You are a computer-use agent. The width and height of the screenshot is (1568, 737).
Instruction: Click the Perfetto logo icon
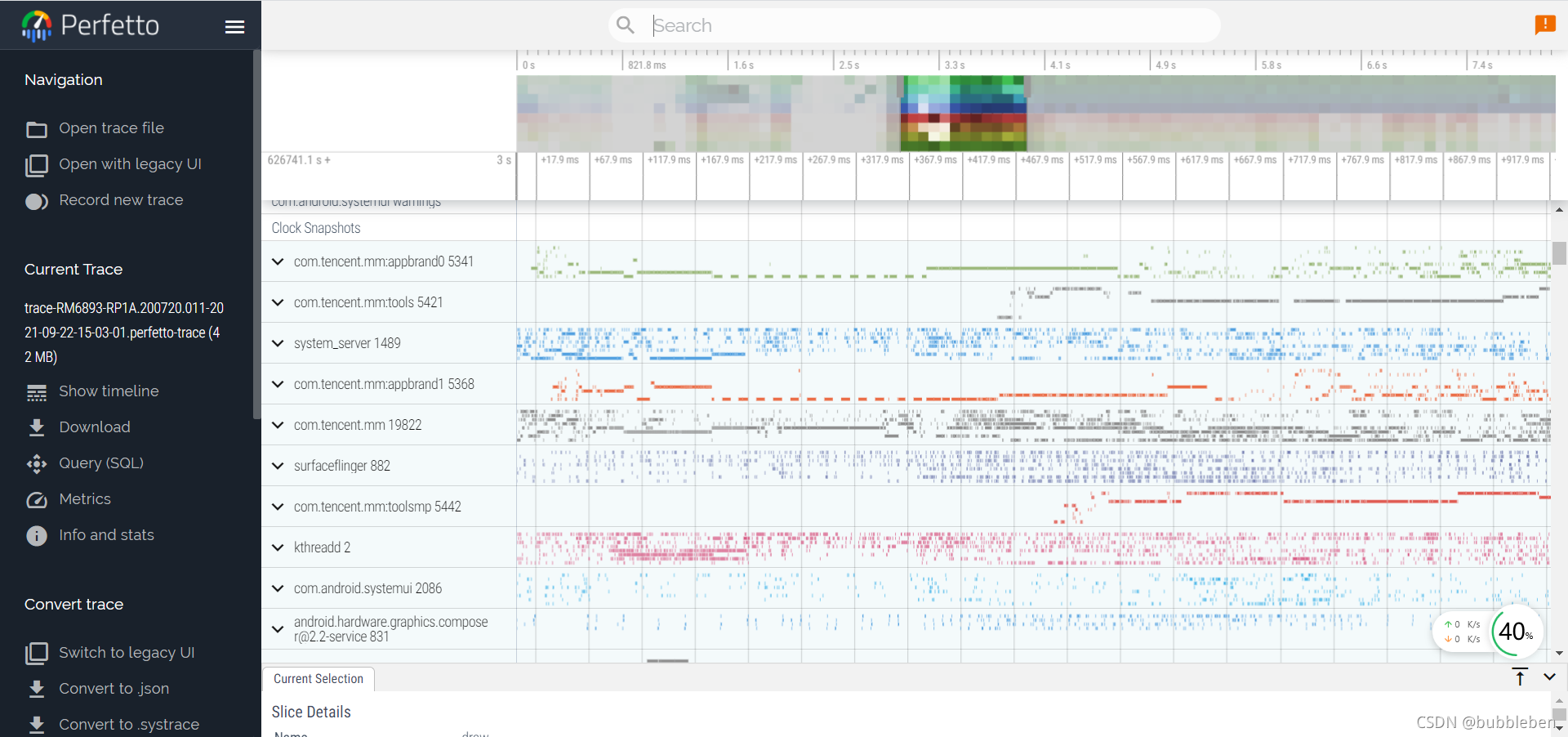click(x=37, y=25)
